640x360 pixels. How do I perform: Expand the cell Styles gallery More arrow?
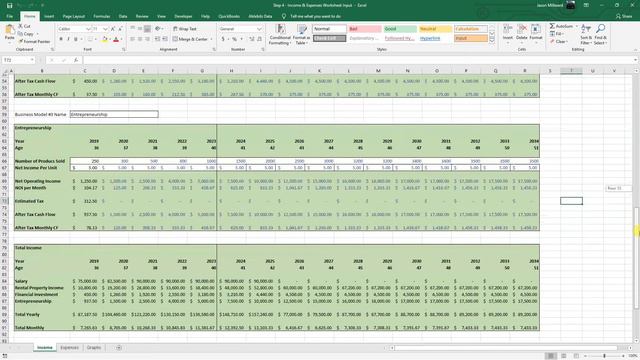pos(492,40)
